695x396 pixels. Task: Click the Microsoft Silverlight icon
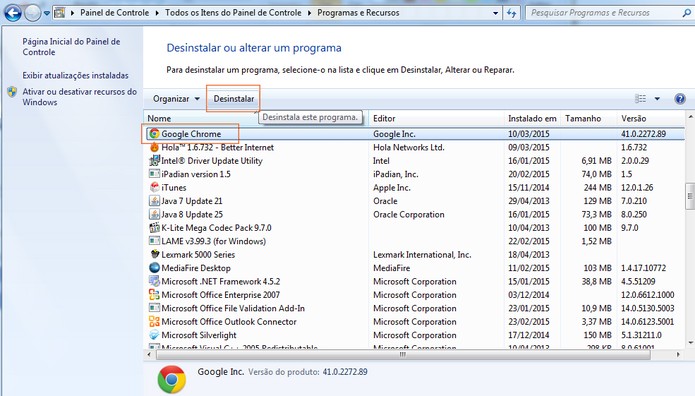pyautogui.click(x=154, y=335)
